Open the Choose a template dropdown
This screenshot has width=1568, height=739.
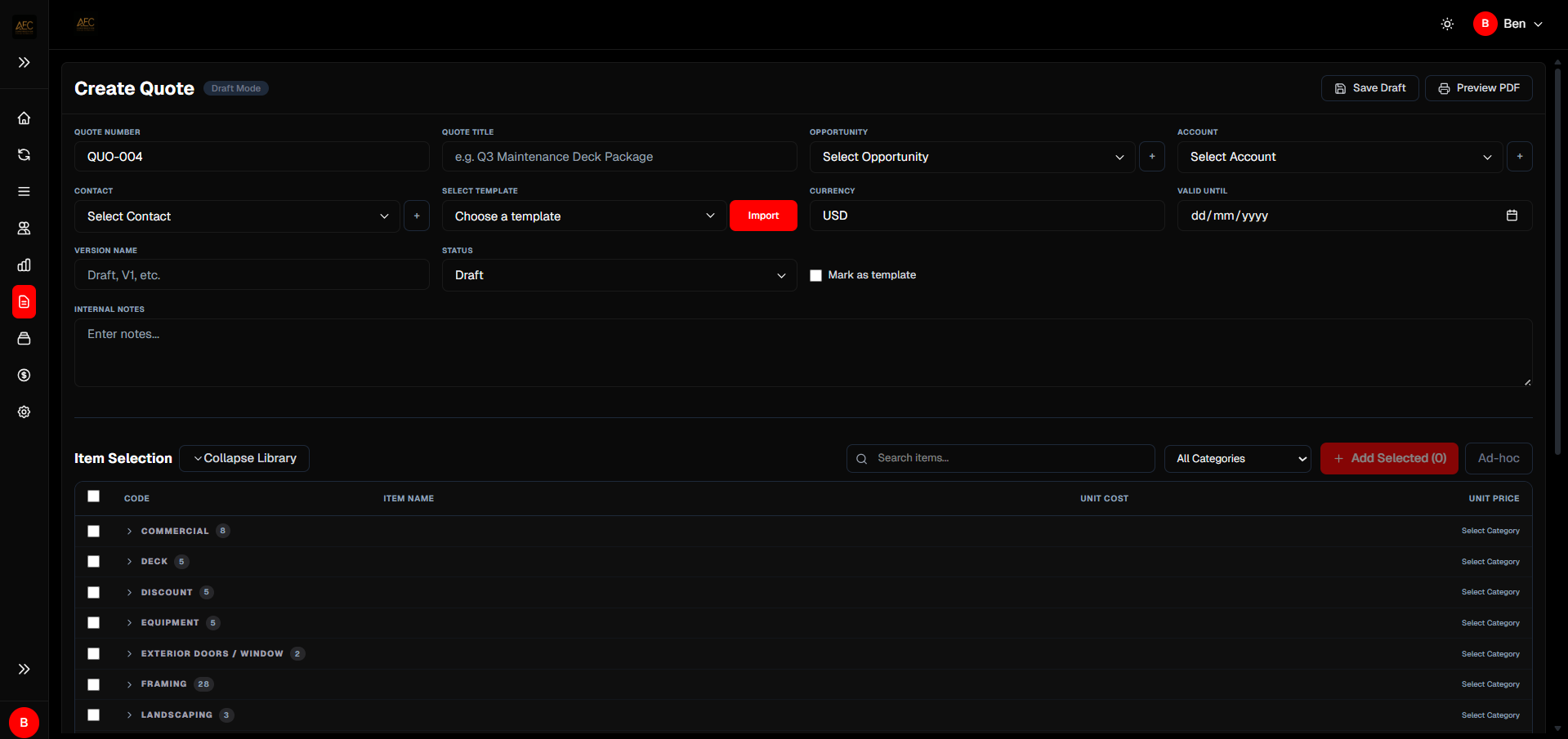[x=584, y=216]
